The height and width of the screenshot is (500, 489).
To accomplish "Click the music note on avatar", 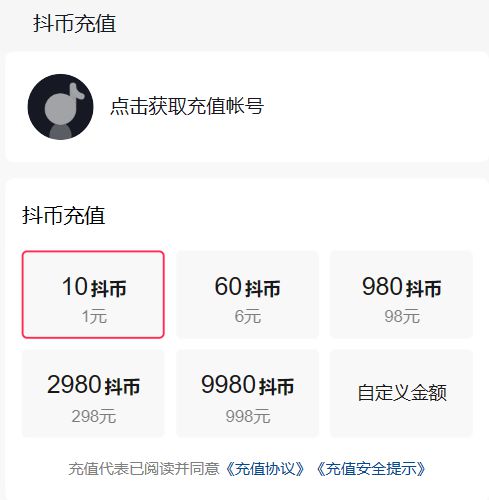I will point(77,92).
